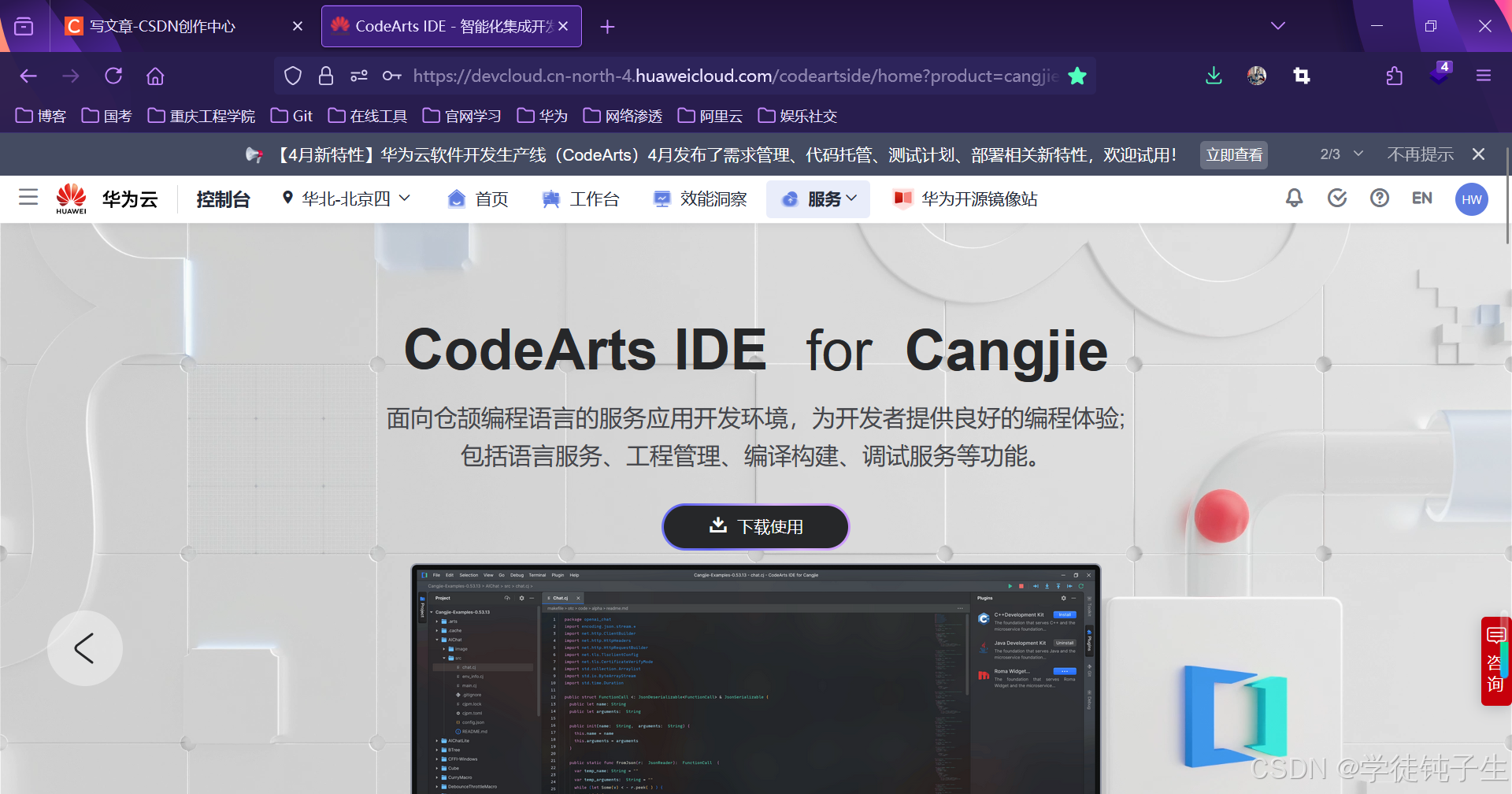Screen dimensions: 1512x794
Task: Expand the 2/3 announcement pager chevron
Action: (x=1358, y=154)
